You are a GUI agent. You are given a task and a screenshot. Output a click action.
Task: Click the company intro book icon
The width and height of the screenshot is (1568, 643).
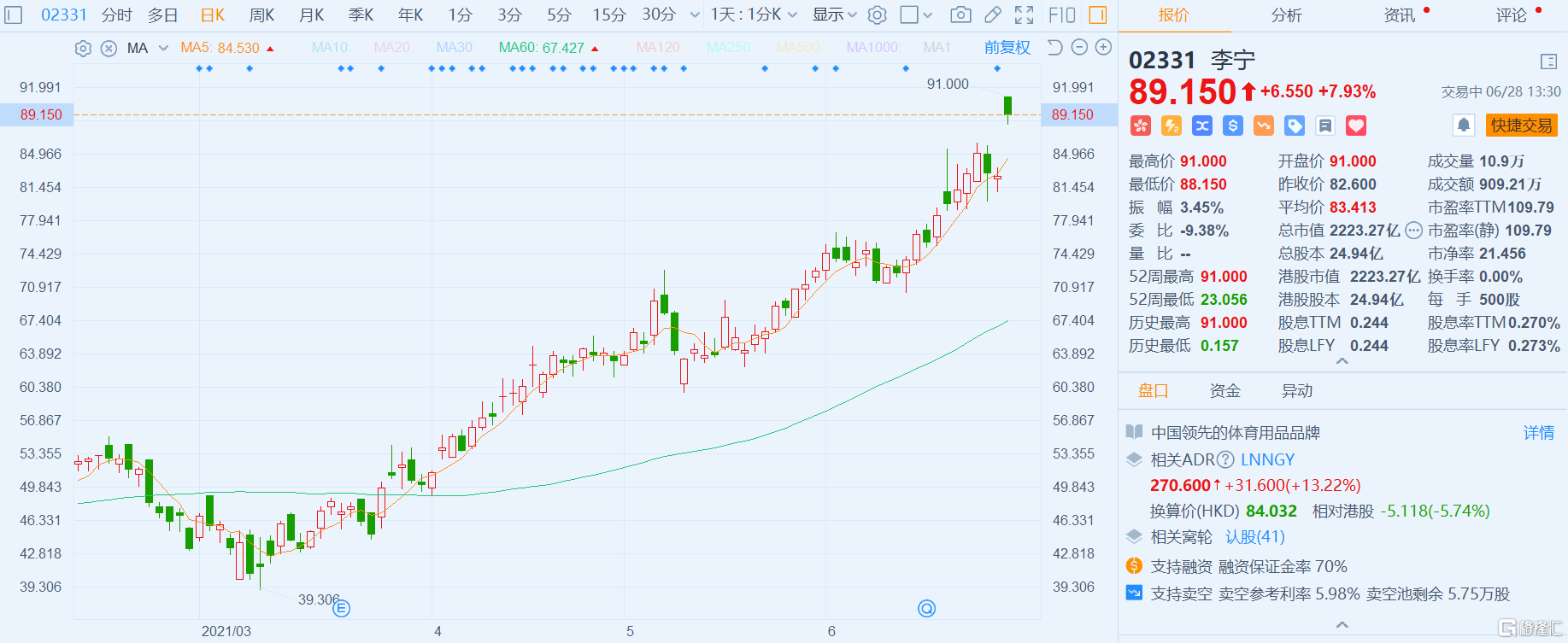pyautogui.click(x=1134, y=431)
